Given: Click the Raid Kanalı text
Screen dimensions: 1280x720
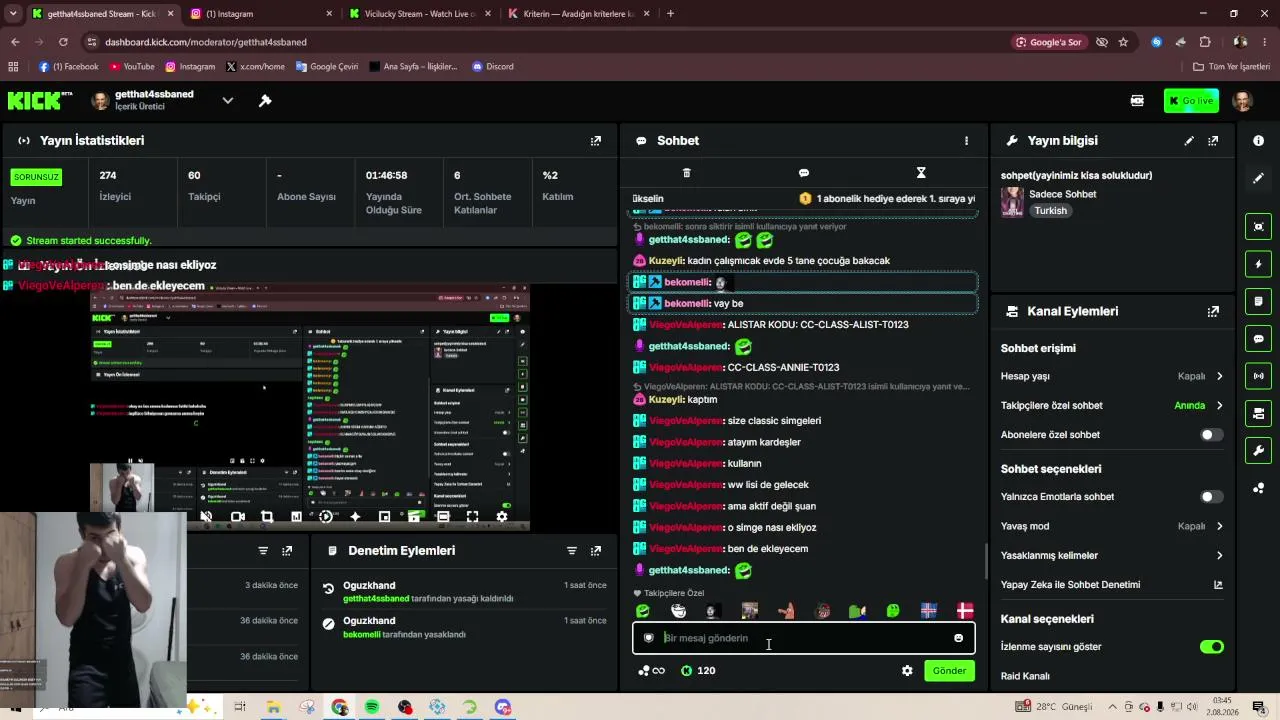Looking at the screenshot, I should (x=1025, y=677).
